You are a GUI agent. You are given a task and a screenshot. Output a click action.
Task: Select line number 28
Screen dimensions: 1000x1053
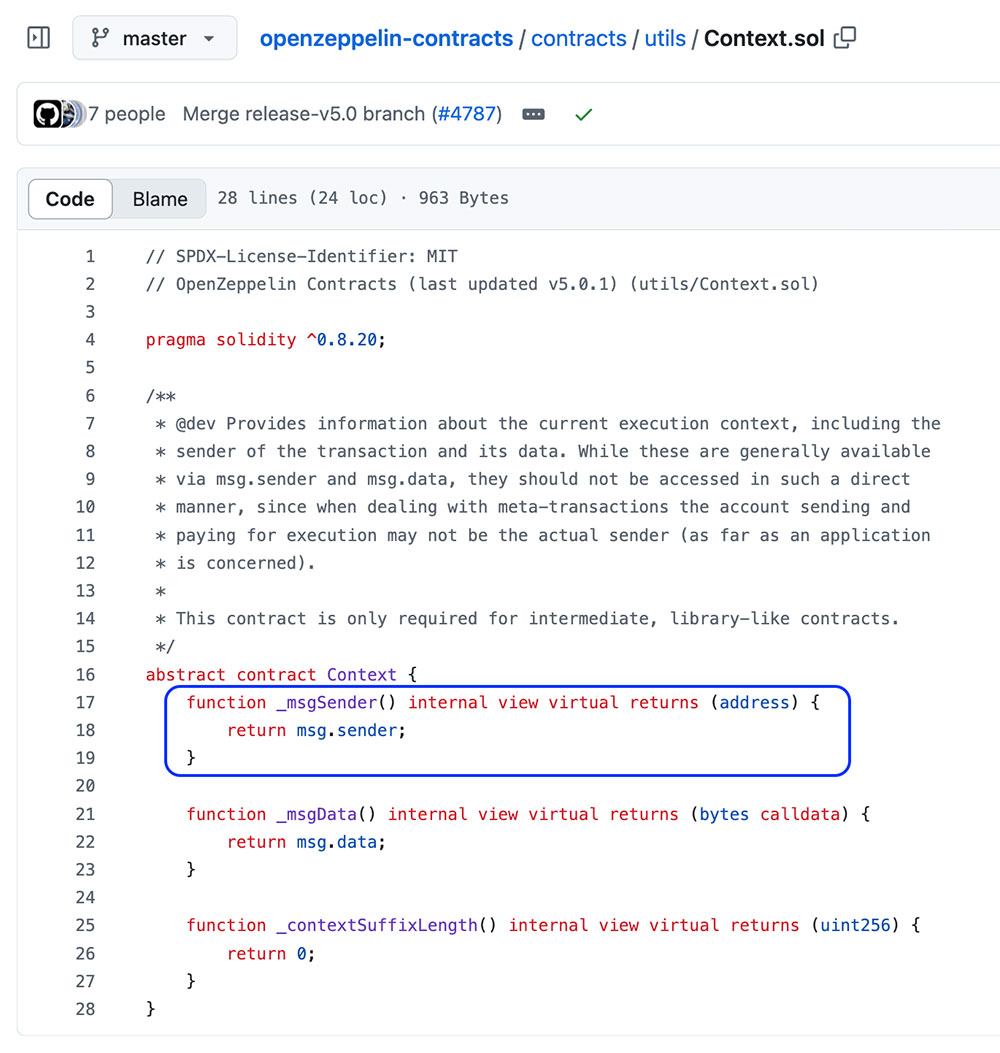85,1009
